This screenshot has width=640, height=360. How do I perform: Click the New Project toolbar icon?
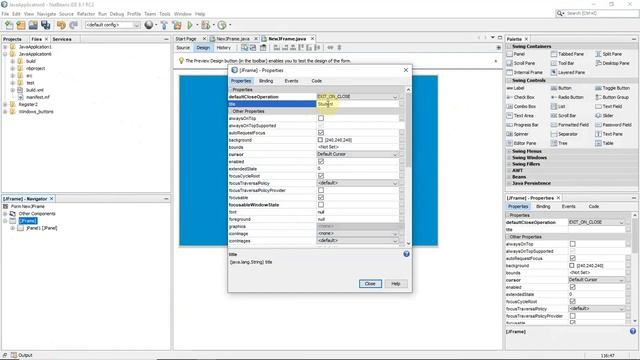coord(21,25)
